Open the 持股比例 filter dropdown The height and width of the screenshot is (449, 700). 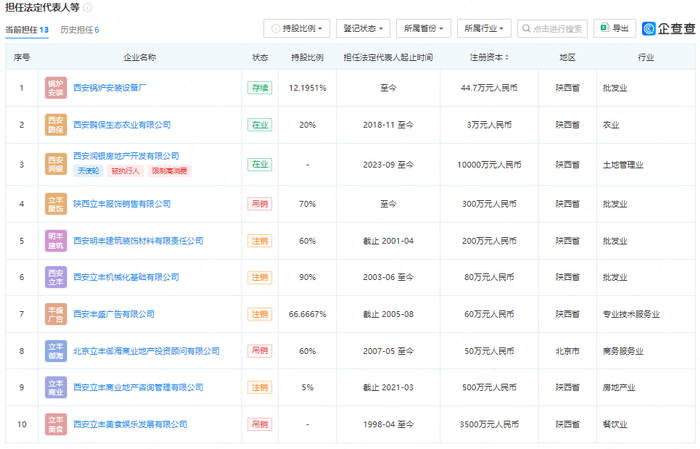coord(296,29)
